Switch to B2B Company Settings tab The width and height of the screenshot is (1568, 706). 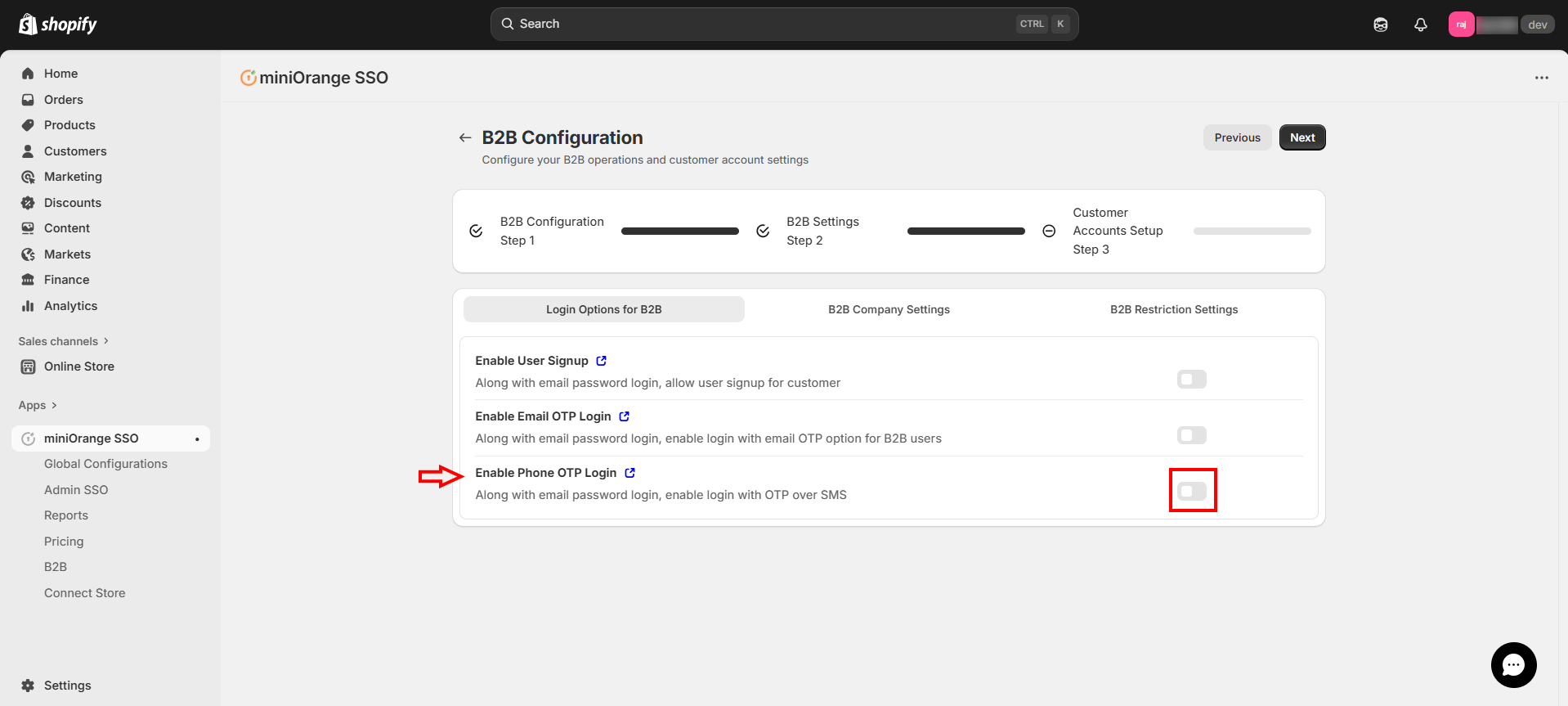tap(889, 309)
